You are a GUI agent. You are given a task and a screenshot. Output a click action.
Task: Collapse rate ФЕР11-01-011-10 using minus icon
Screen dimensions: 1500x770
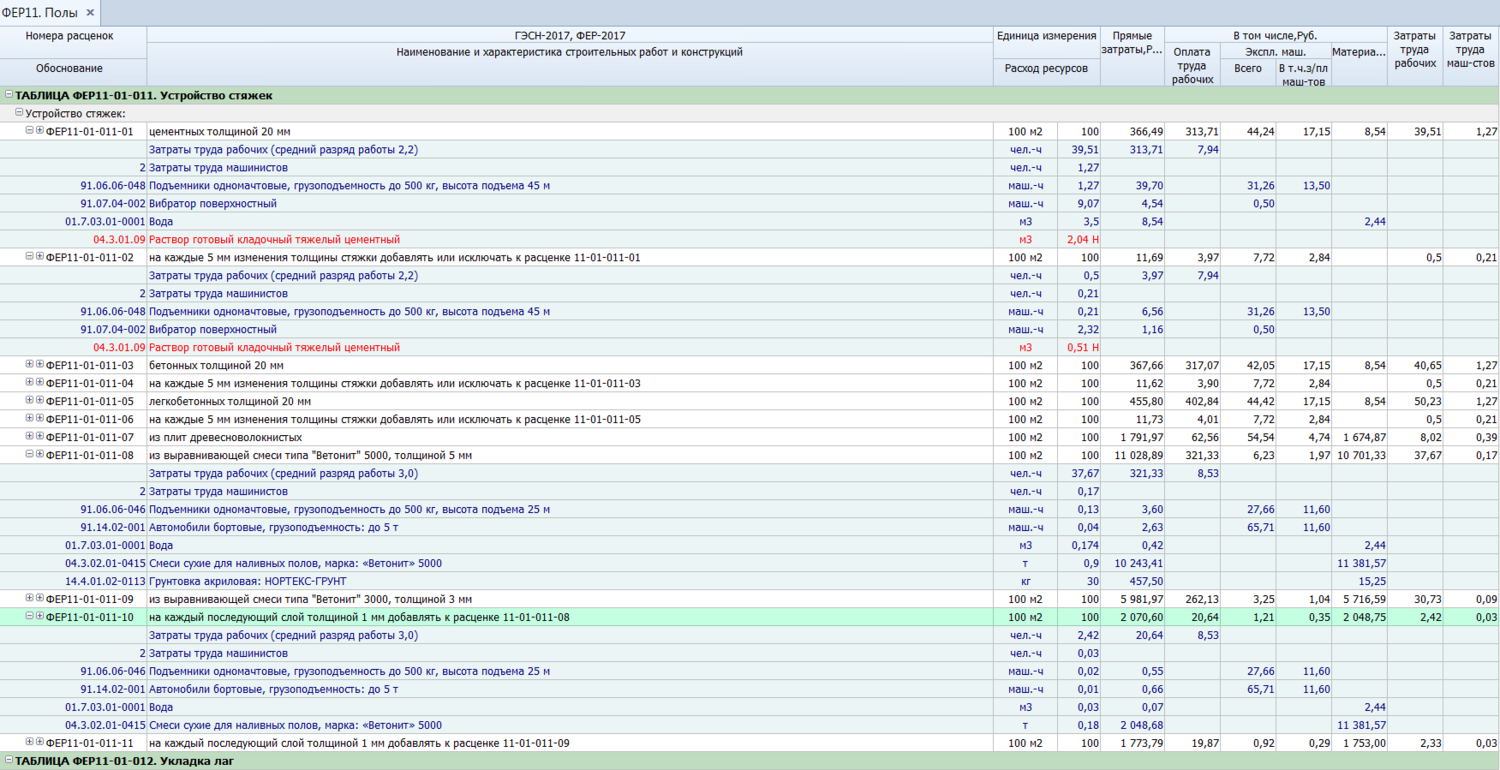(30, 617)
